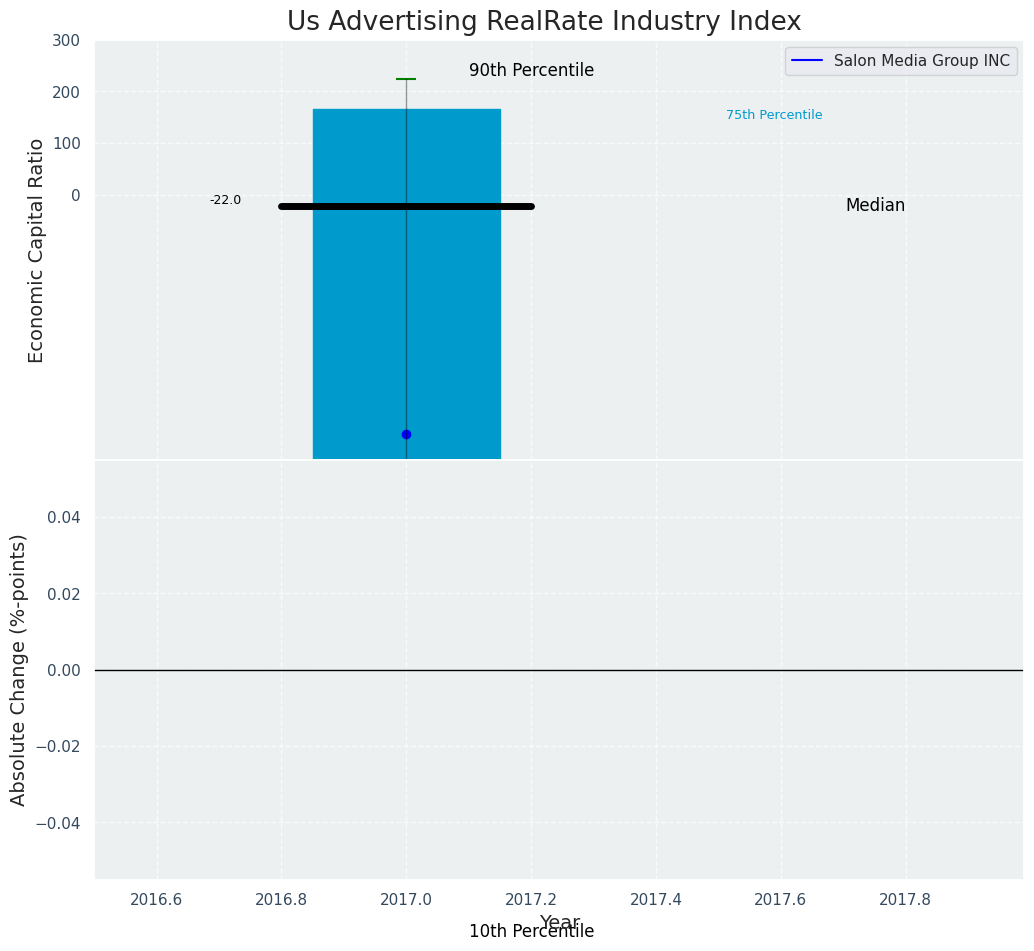
Task: Click the '2017.6' x-axis tick label
Action: [x=781, y=900]
